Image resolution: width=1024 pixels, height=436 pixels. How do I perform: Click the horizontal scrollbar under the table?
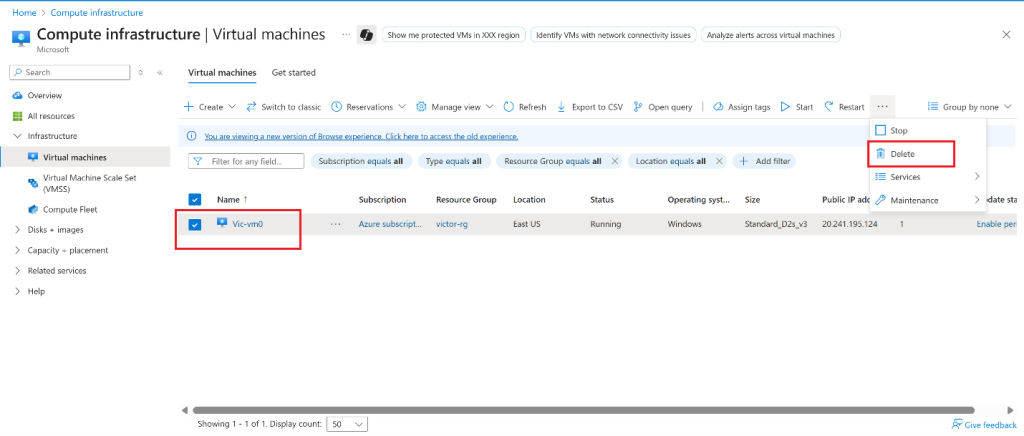tap(584, 410)
